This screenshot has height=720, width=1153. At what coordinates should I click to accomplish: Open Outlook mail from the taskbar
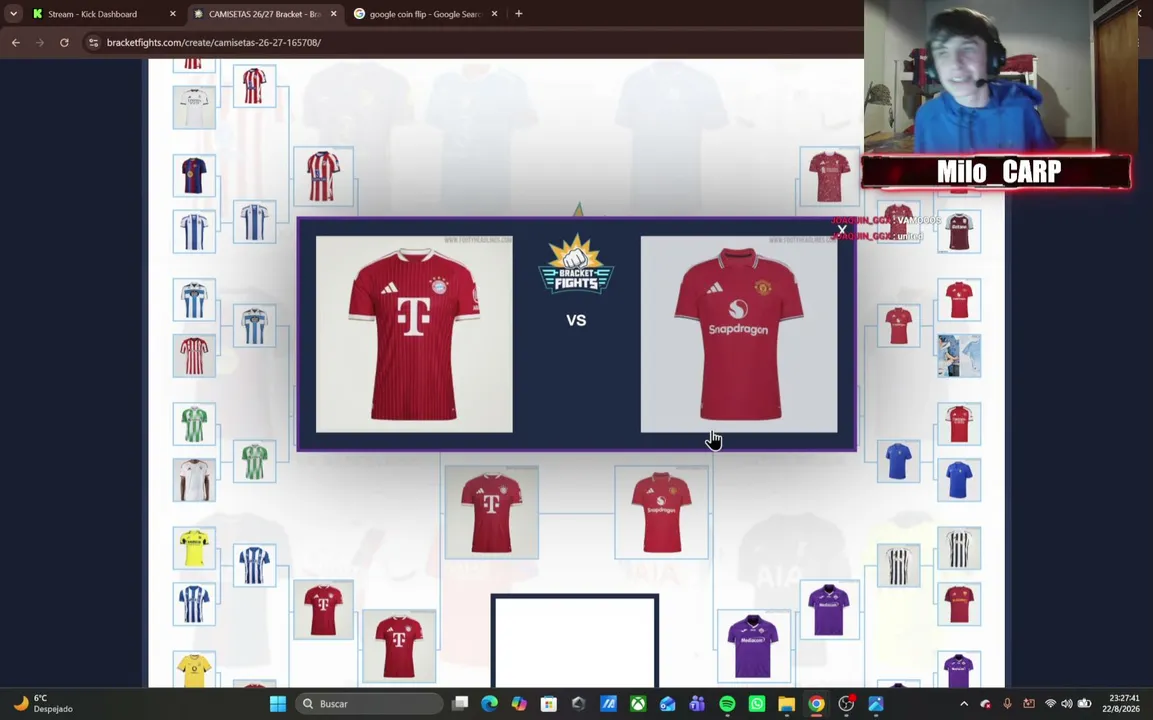point(668,704)
